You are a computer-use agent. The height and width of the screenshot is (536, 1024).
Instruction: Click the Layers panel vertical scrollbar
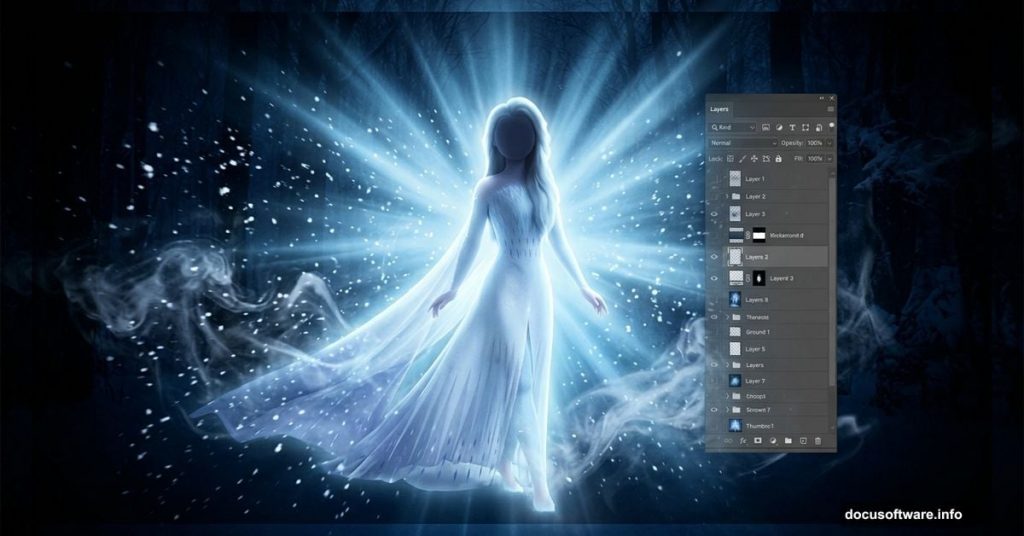point(832,281)
